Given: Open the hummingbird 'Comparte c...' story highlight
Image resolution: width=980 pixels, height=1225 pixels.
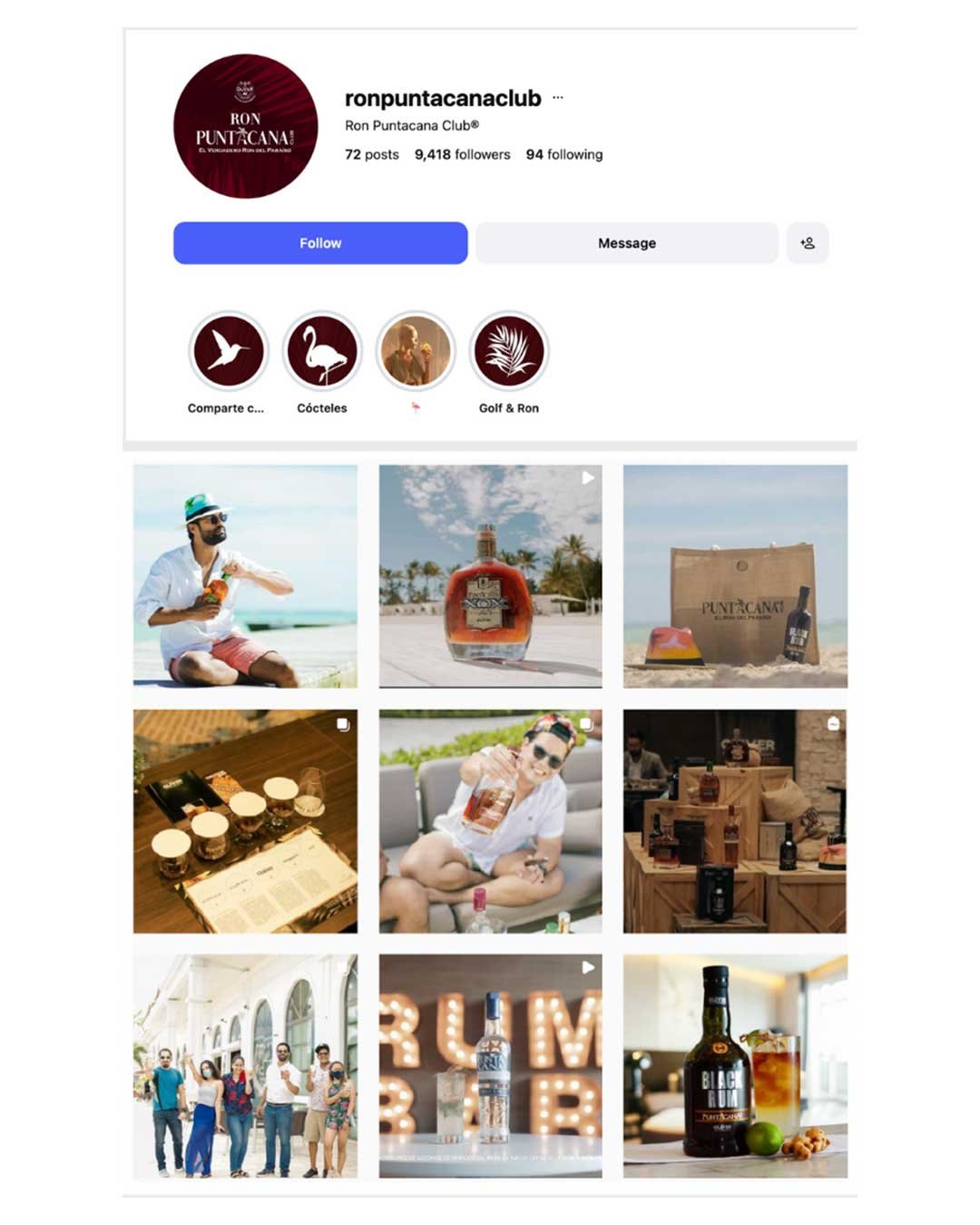Looking at the screenshot, I should [x=228, y=350].
